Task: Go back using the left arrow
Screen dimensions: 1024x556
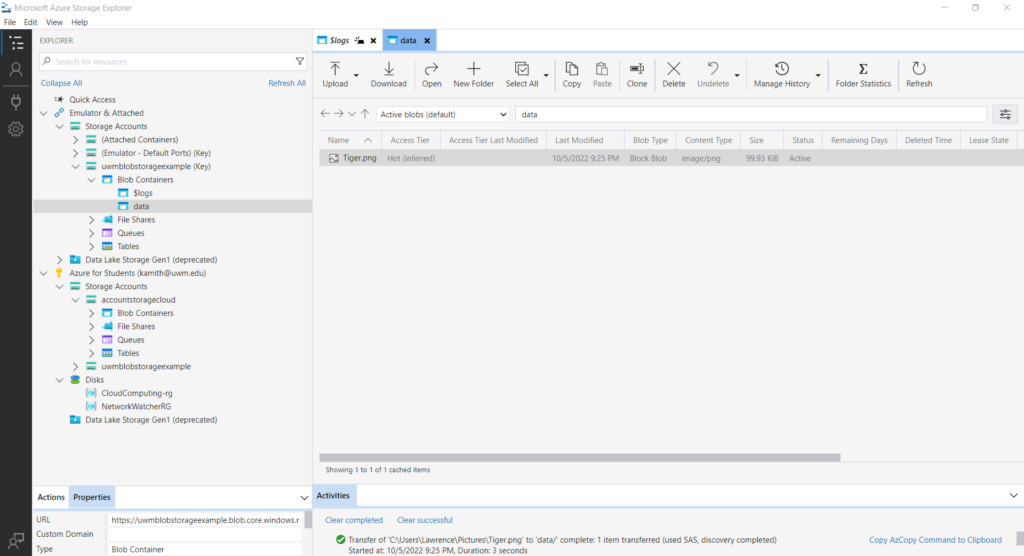Action: [x=325, y=114]
